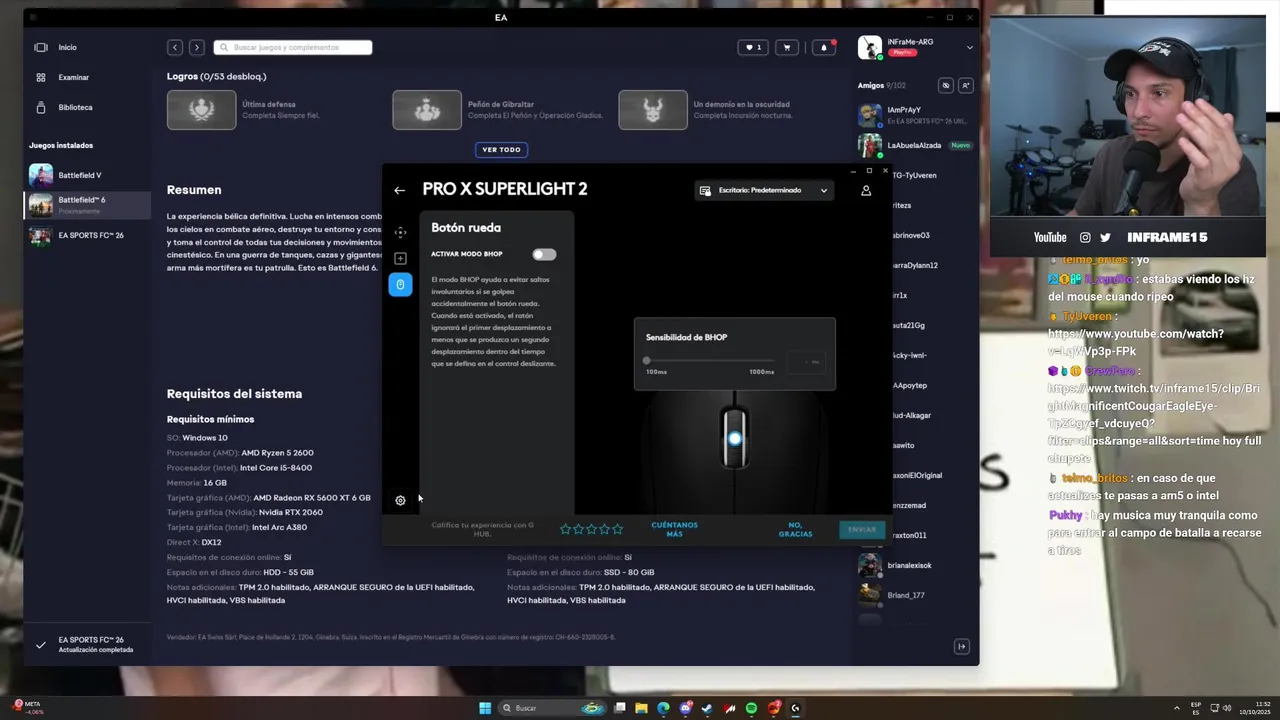
Task: Go forward with the EA app navigation arrow
Action: click(197, 47)
